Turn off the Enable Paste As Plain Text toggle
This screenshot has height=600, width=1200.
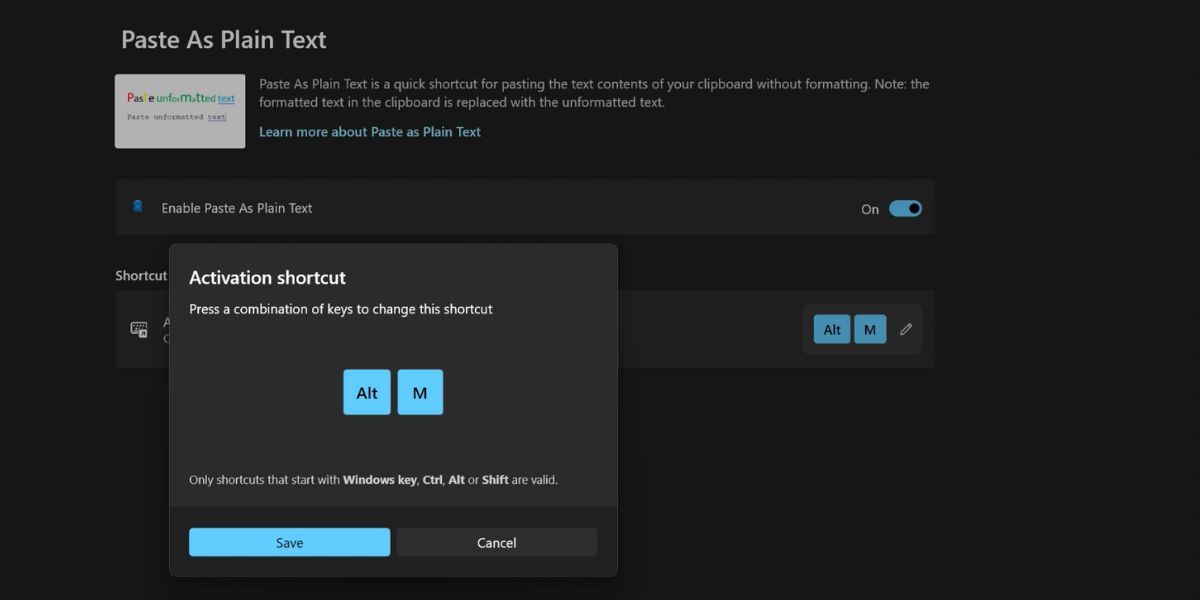905,208
